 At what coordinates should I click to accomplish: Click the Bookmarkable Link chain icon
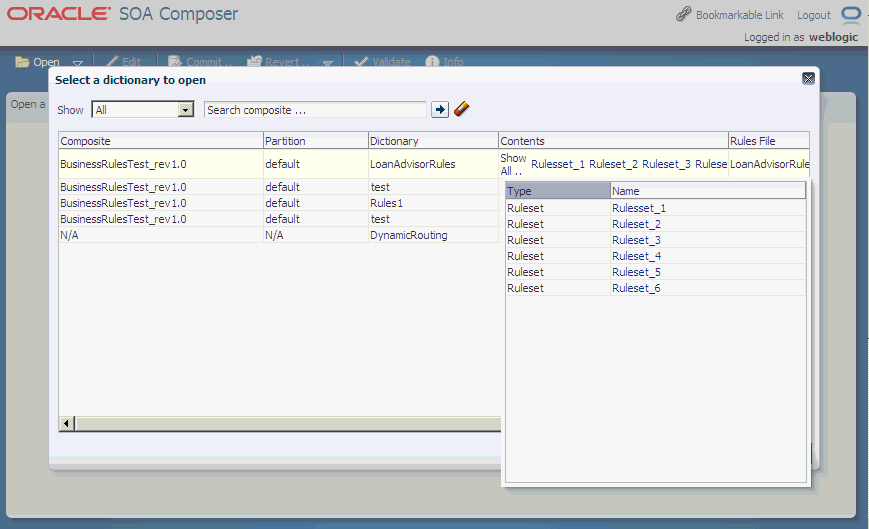[683, 14]
